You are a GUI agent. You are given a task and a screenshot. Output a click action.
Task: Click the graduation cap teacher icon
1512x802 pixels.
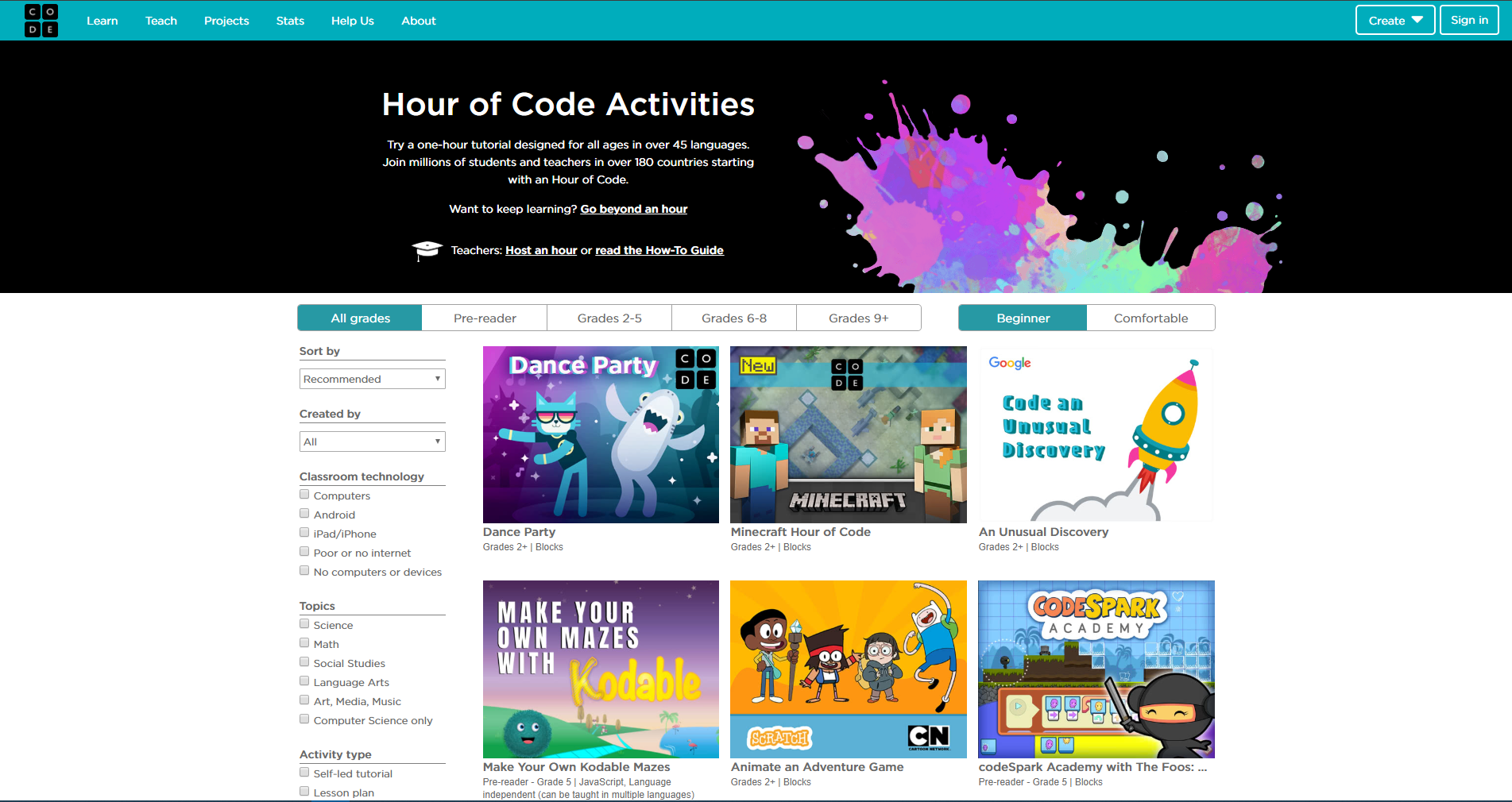click(x=427, y=250)
